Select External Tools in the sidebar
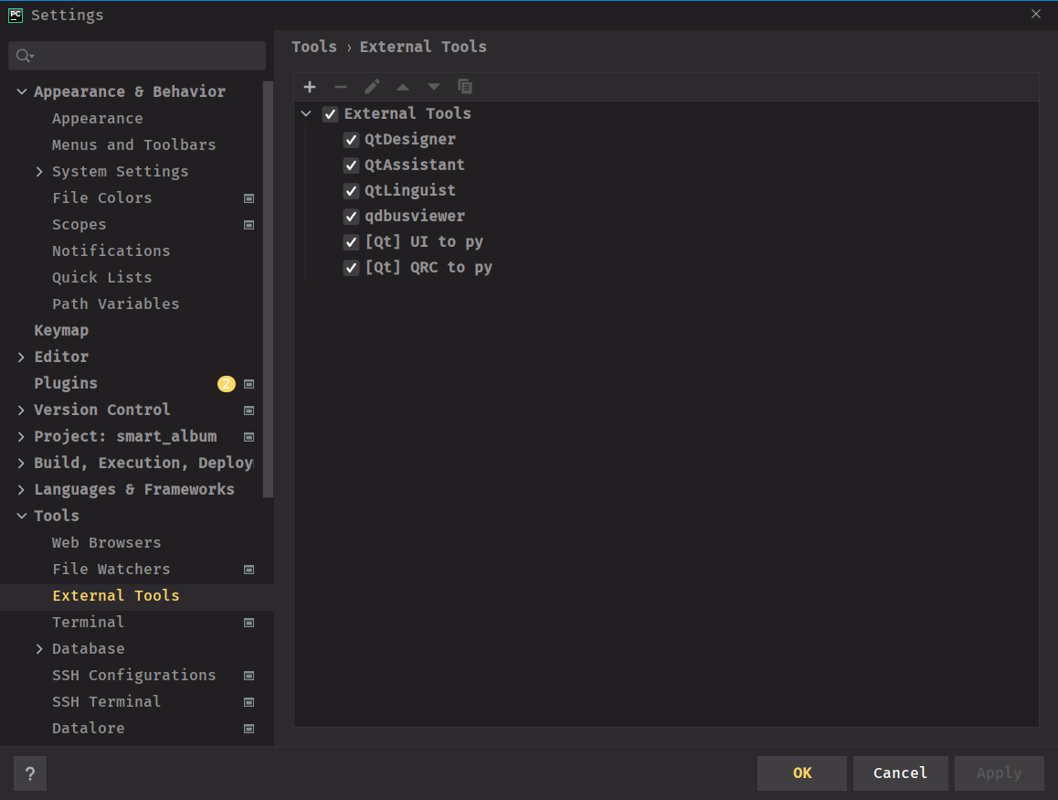The width and height of the screenshot is (1058, 800). (116, 596)
